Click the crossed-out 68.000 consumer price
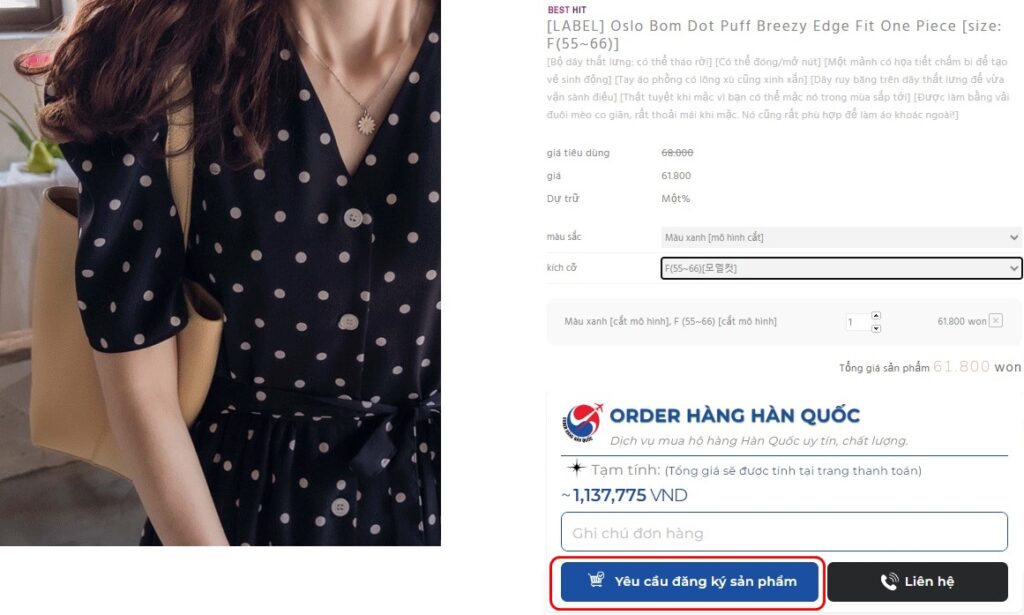Image resolution: width=1024 pixels, height=615 pixels. [x=677, y=152]
